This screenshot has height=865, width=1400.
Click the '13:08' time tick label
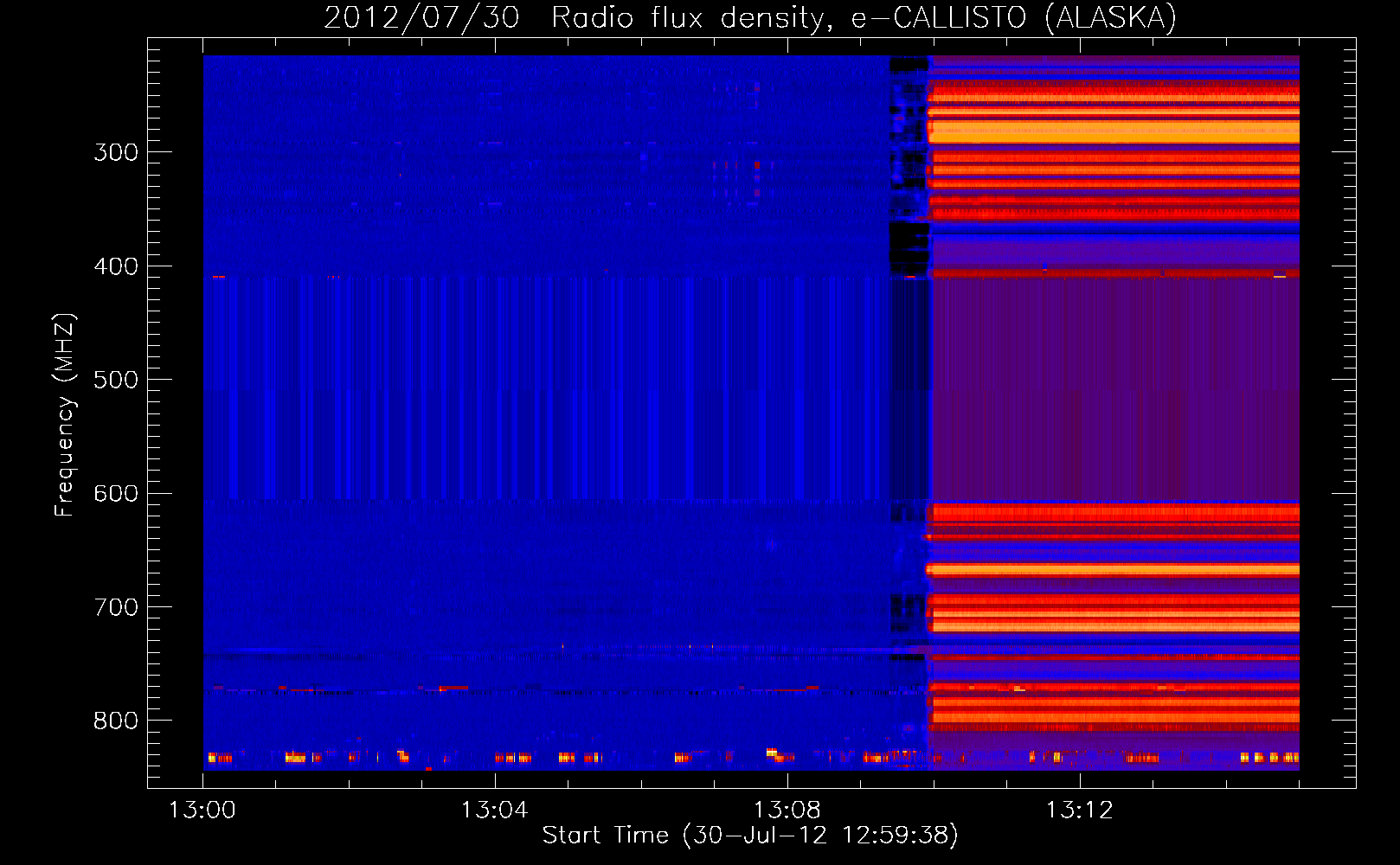(787, 811)
